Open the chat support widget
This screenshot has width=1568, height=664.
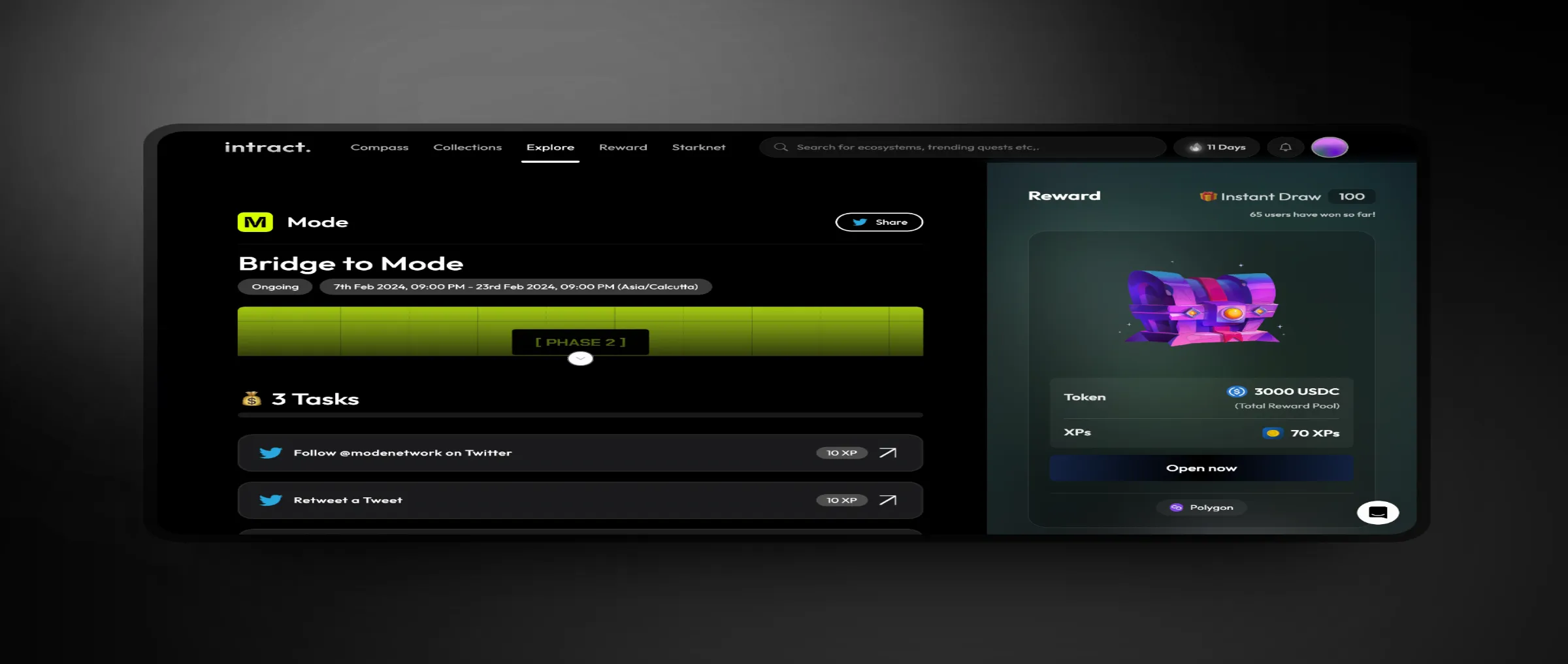coord(1378,512)
